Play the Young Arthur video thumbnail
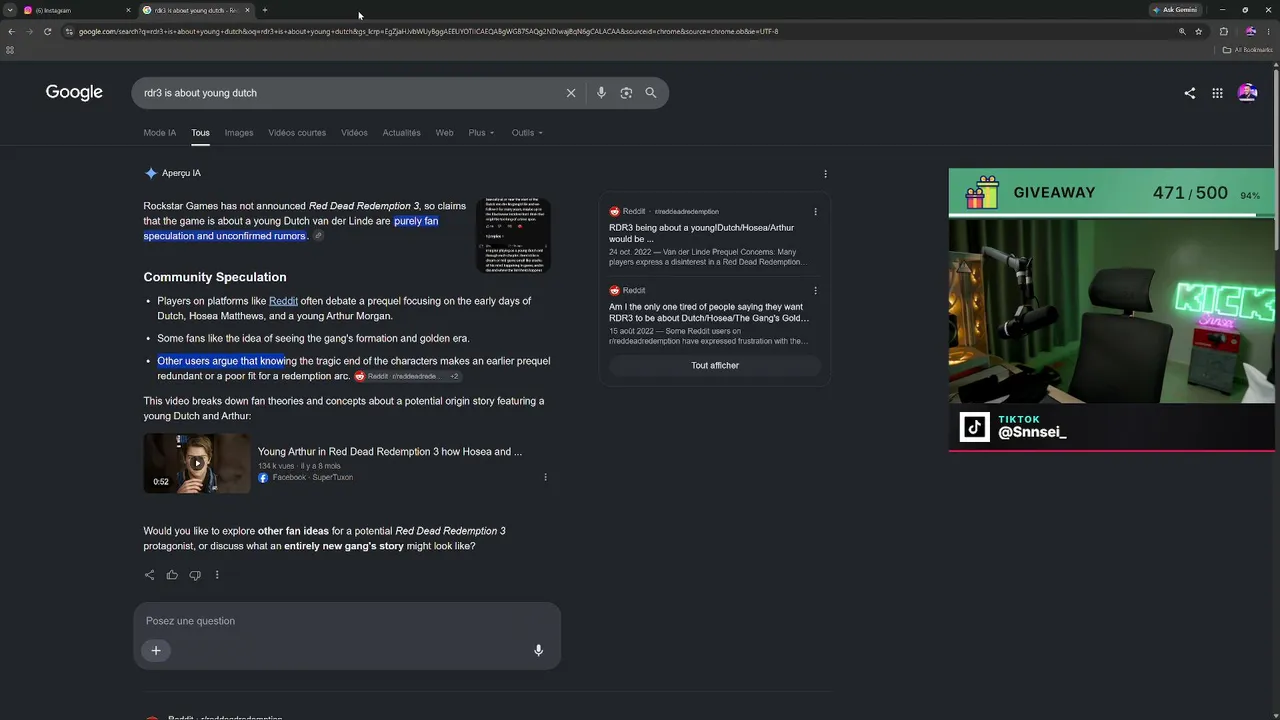Screen dimensions: 1280x720 point(197,463)
